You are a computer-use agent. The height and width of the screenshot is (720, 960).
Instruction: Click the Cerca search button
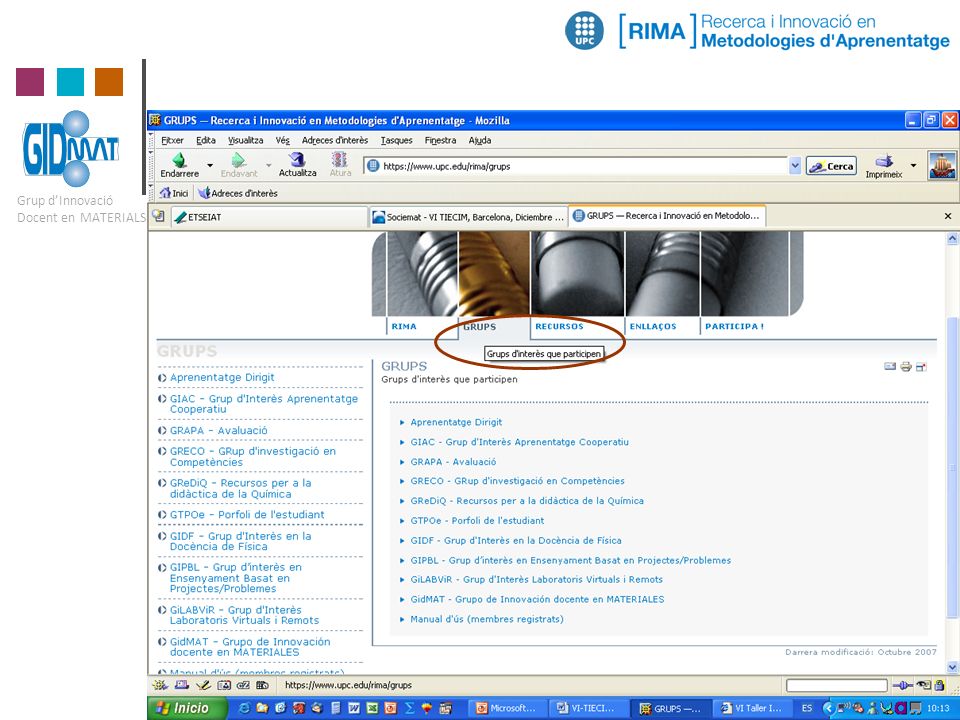pyautogui.click(x=831, y=166)
